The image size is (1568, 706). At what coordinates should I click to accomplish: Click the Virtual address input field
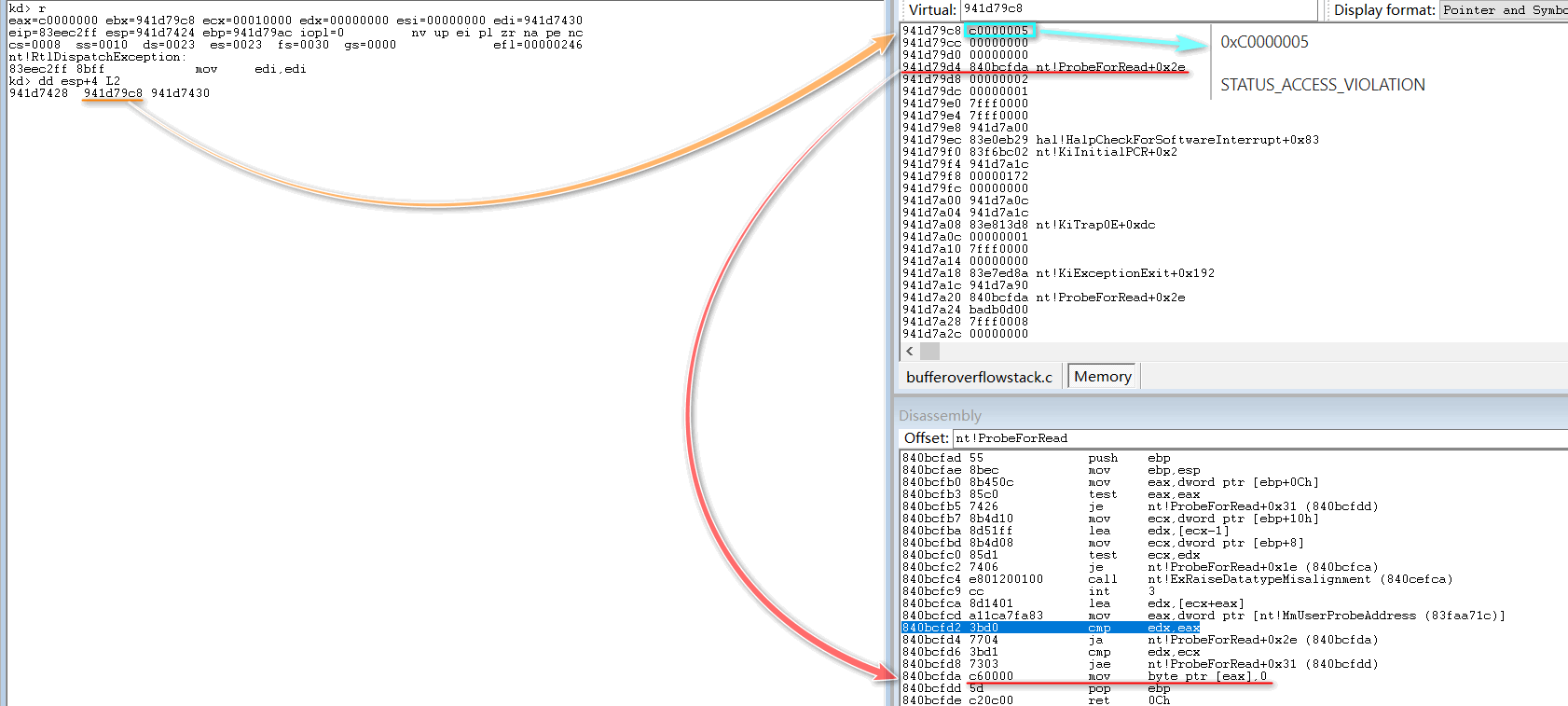(x=1137, y=9)
